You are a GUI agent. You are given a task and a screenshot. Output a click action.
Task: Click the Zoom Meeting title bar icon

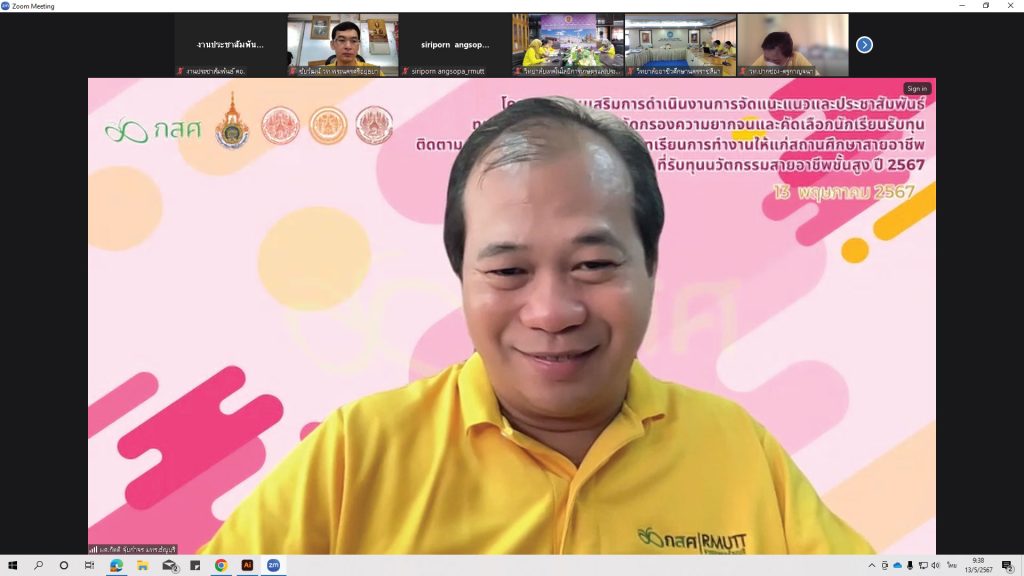tap(6, 6)
